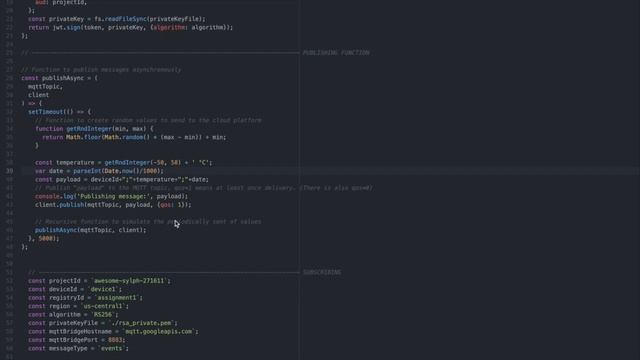This screenshot has height=360, width=640.
Task: Click the line 'const privateKey = fs.readFileSync(privateKeyFile);'
Action: point(117,19)
